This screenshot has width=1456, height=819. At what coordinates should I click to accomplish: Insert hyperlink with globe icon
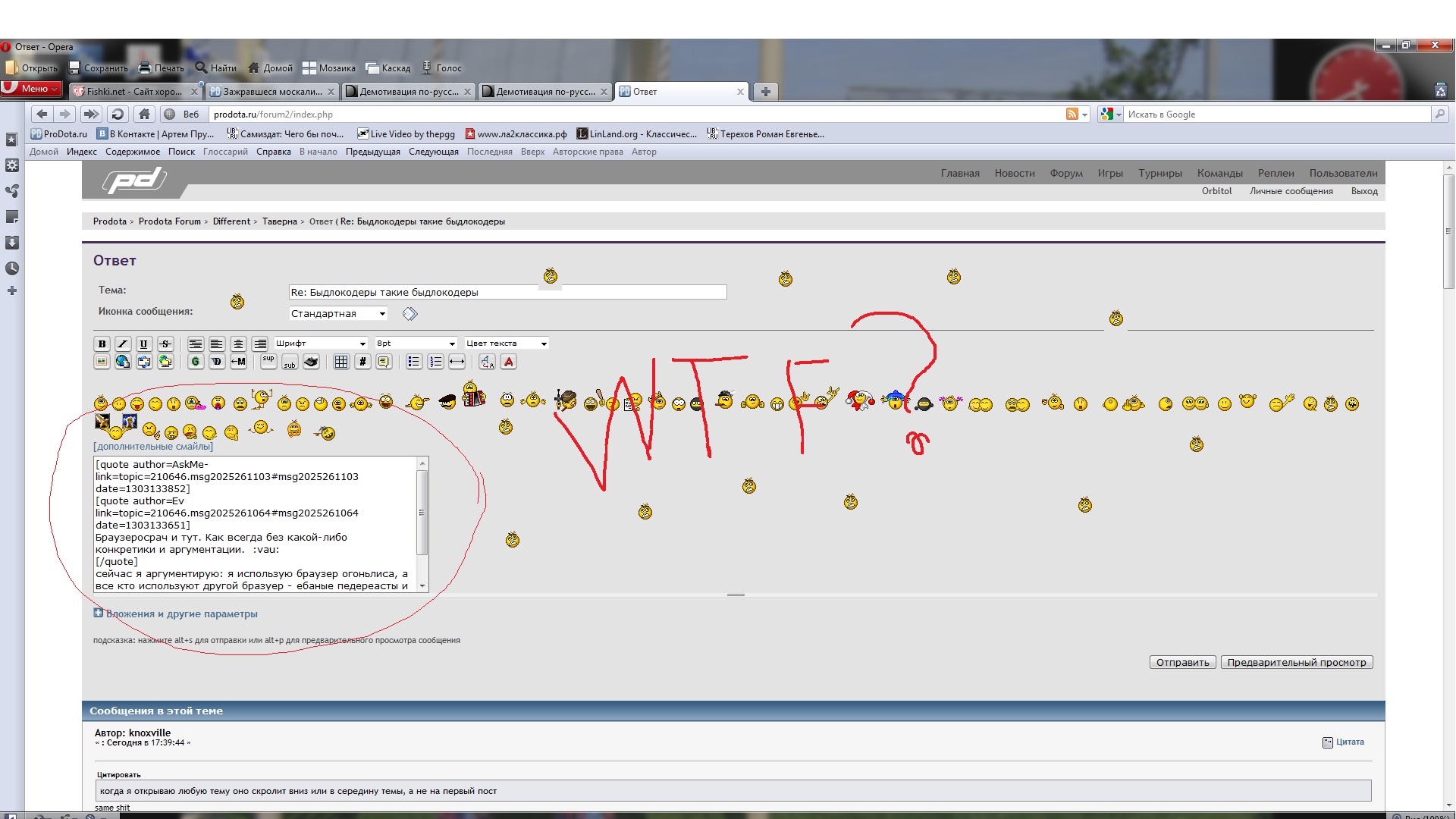pyautogui.click(x=123, y=362)
